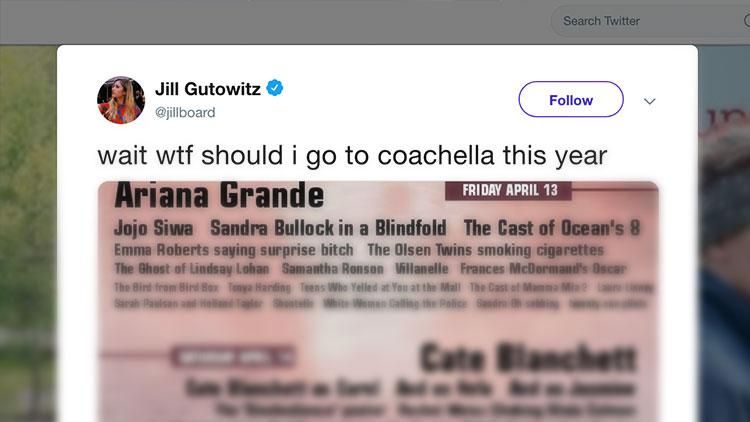Open Jill Gutowitz's profile avatar
The height and width of the screenshot is (422, 750).
[121, 100]
